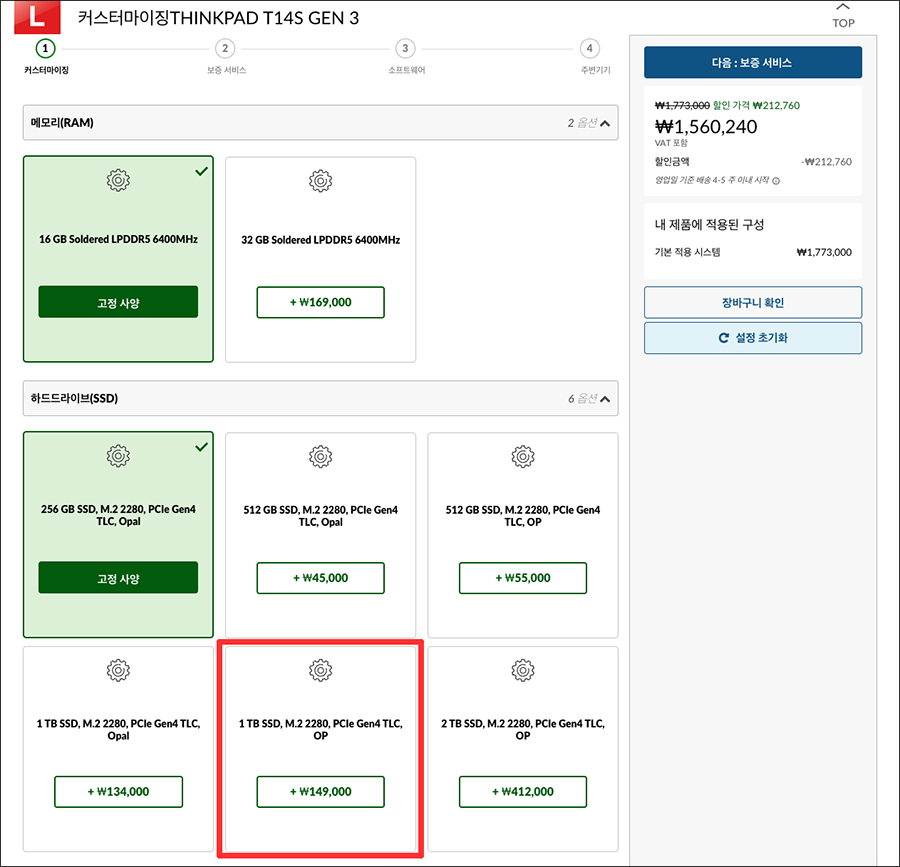Click gear icon on 1 TB OP SSD card
Viewport: 900px width, 867px height.
click(320, 670)
